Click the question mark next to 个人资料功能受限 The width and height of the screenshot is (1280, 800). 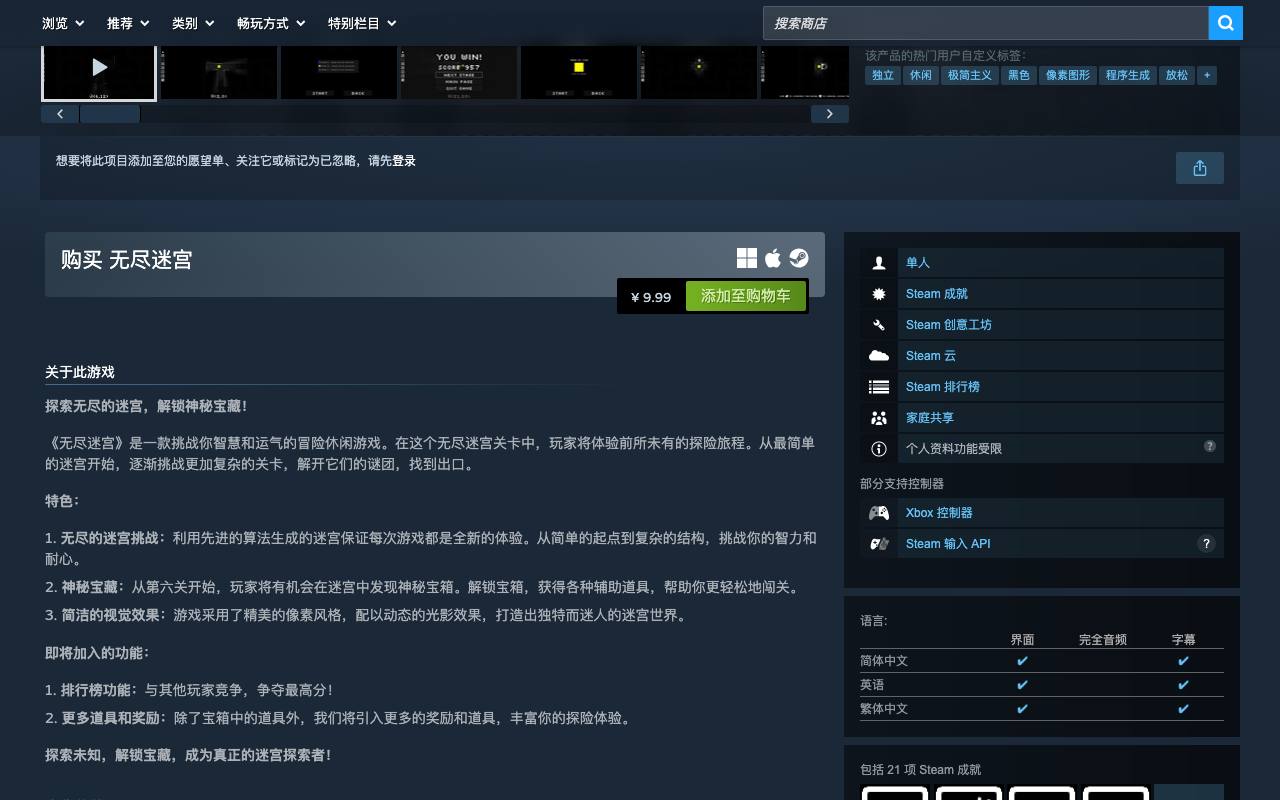pos(1210,446)
